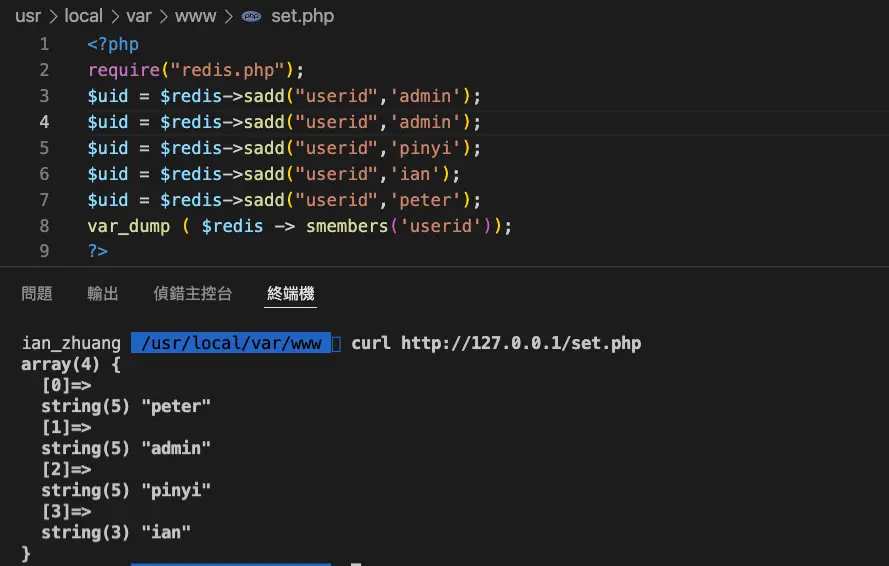889x566 pixels.
Task: Click the PHP file icon in the breadcrumb
Action: coord(252,16)
